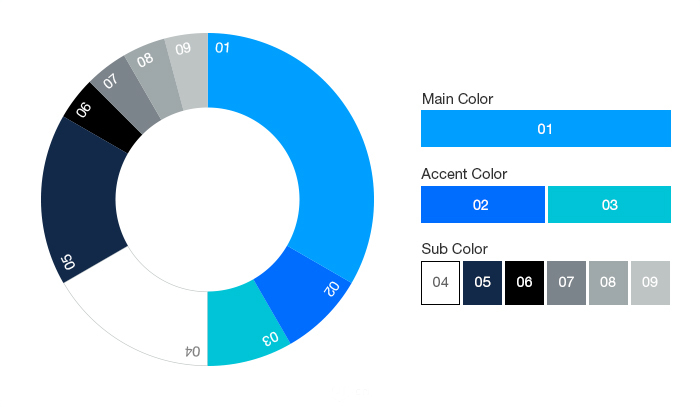Viewport: 700px width, 407px height.
Task: Pick the medium gray 08 swatch
Action: [x=608, y=282]
